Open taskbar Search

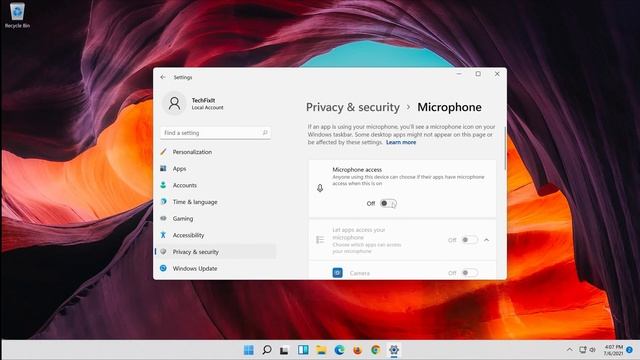(267, 350)
